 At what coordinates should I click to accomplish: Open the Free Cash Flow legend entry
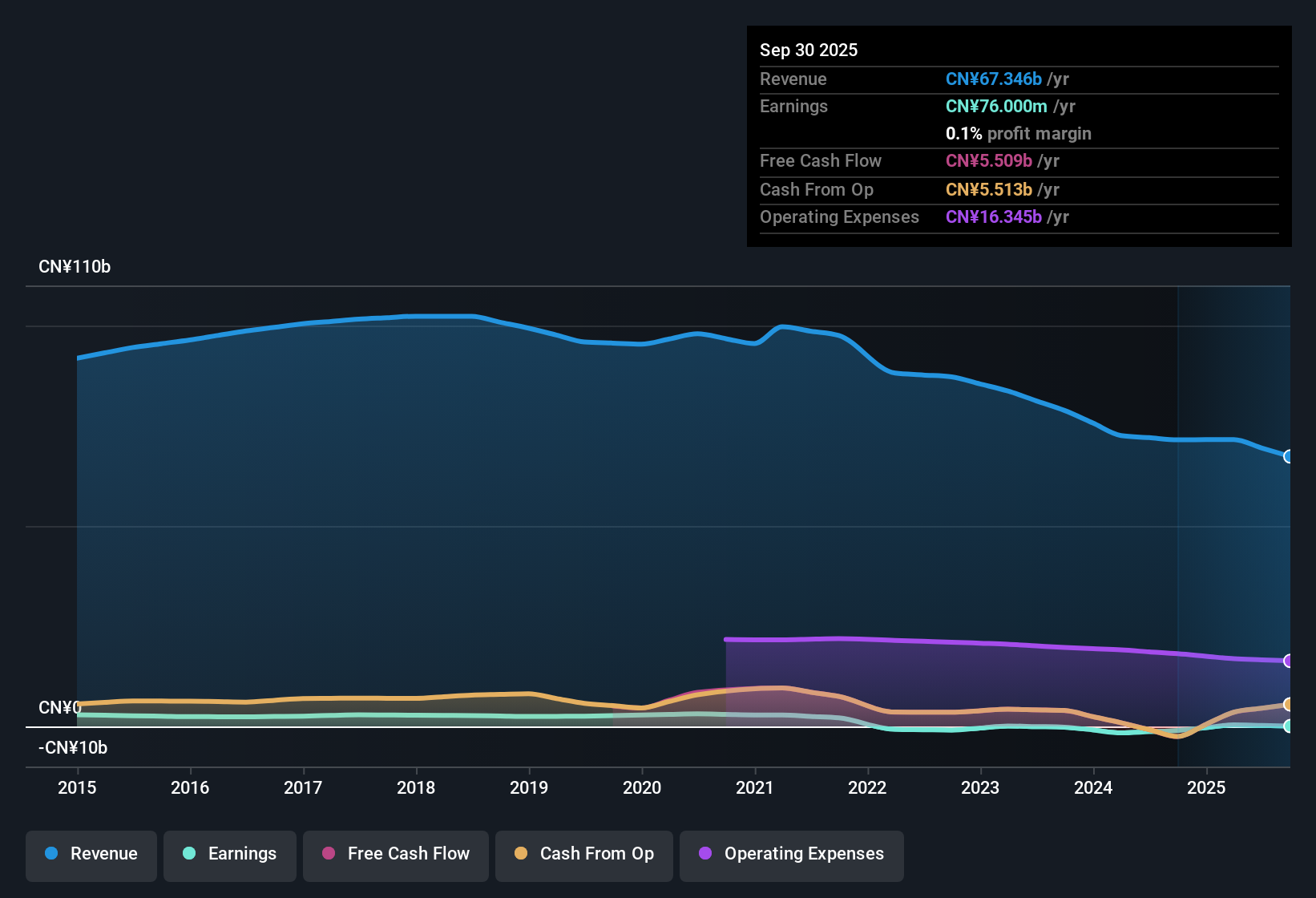point(395,854)
